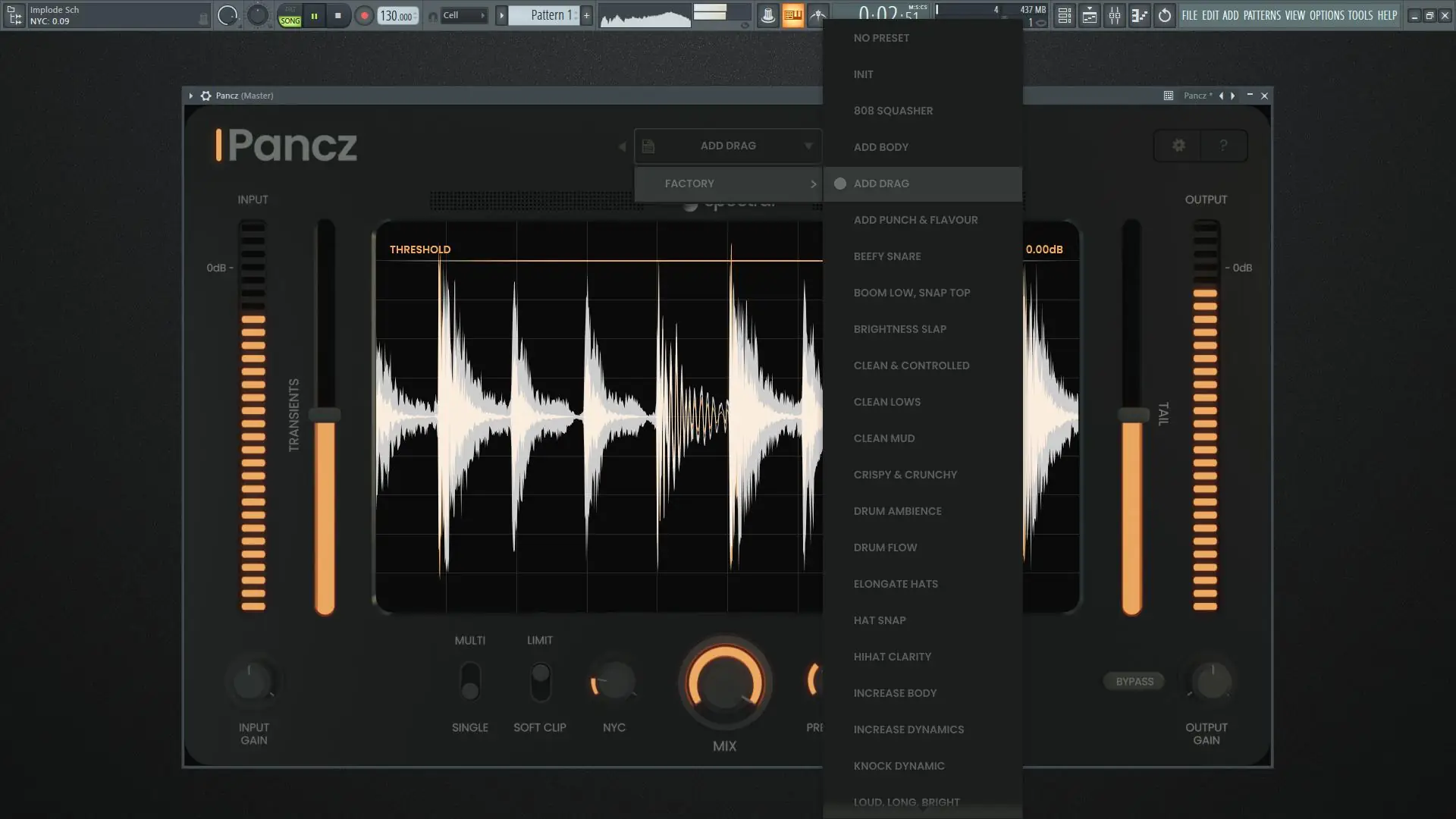The width and height of the screenshot is (1456, 819).
Task: Toggle the Limit/Soft Clip switch
Action: click(540, 681)
